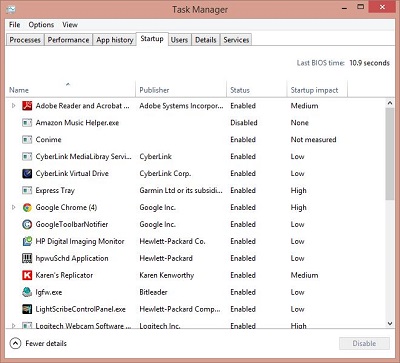400x363 pixels.
Task: Click the lgfw.exe icon
Action: [x=27, y=292]
